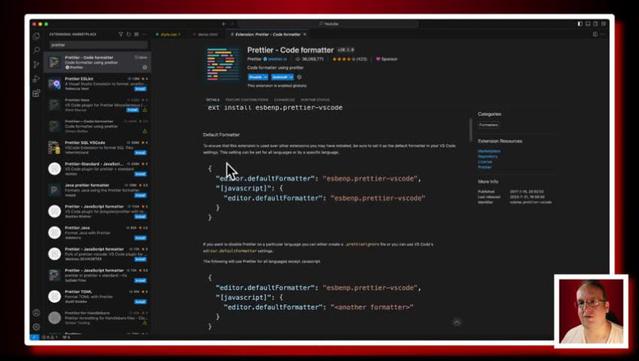The height and width of the screenshot is (361, 639).
Task: Open the command center search box
Action: point(328,24)
